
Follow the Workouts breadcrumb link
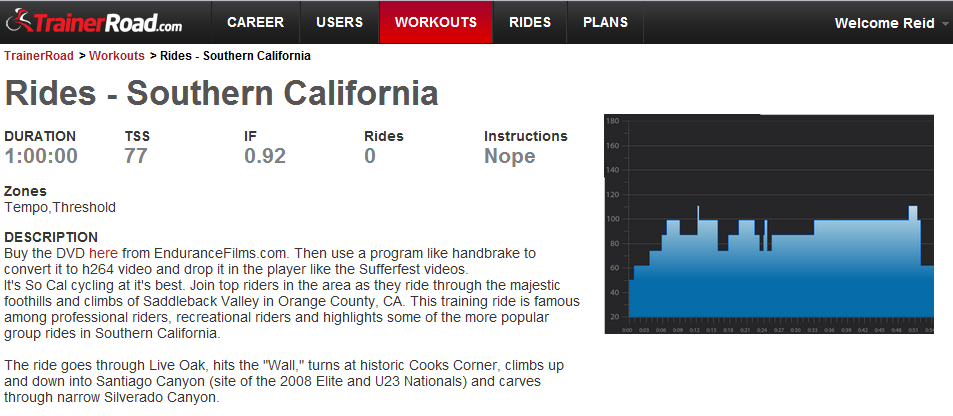(x=117, y=56)
